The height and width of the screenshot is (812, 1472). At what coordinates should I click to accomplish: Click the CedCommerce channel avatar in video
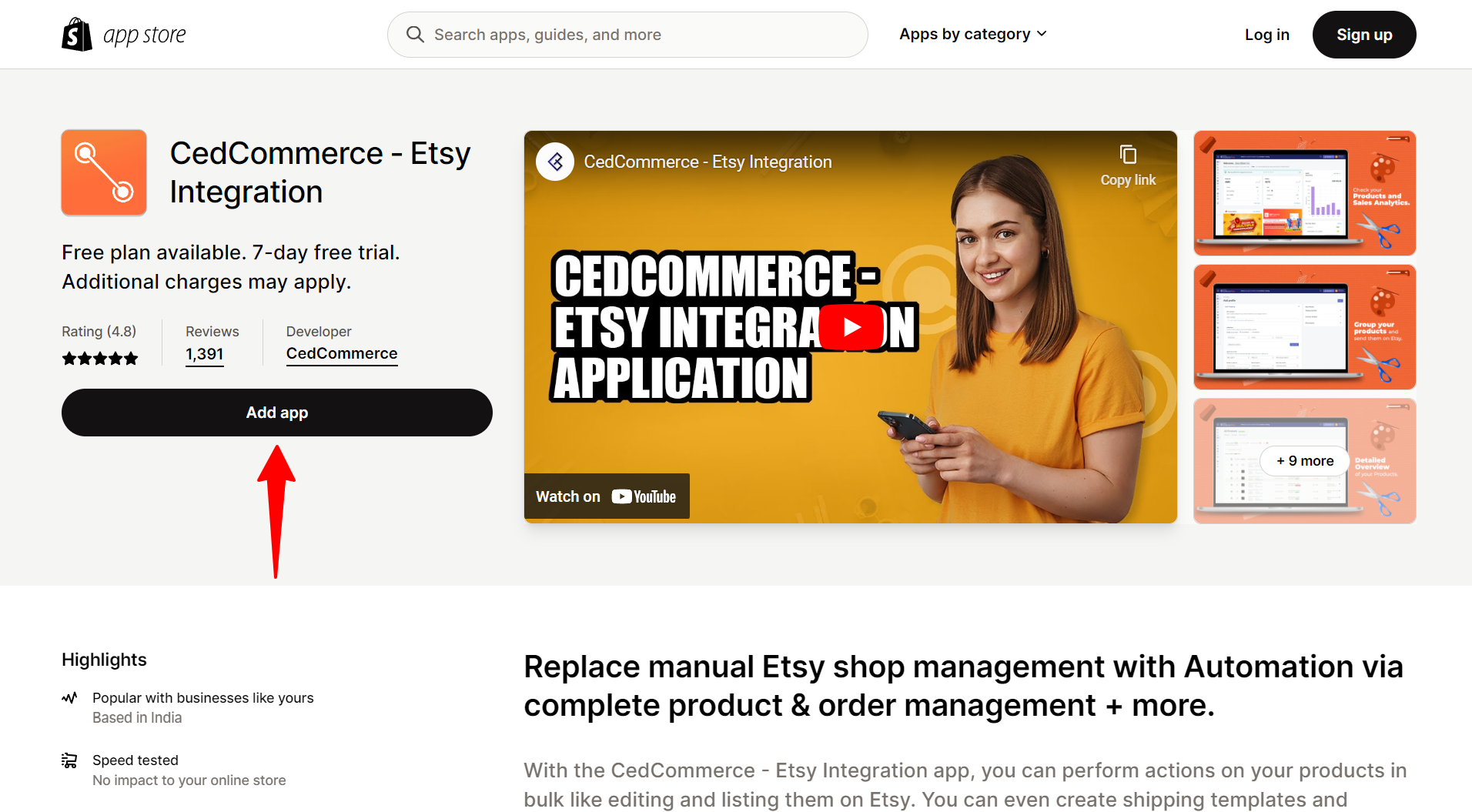555,162
